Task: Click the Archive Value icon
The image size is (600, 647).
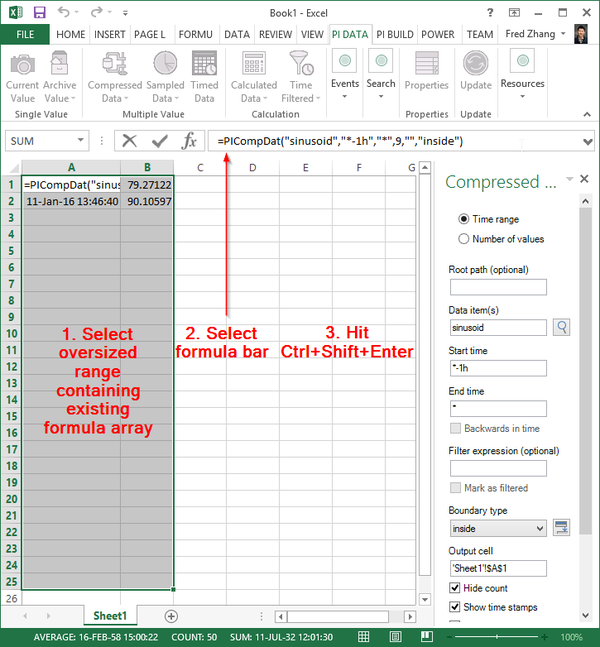Action: pos(60,63)
